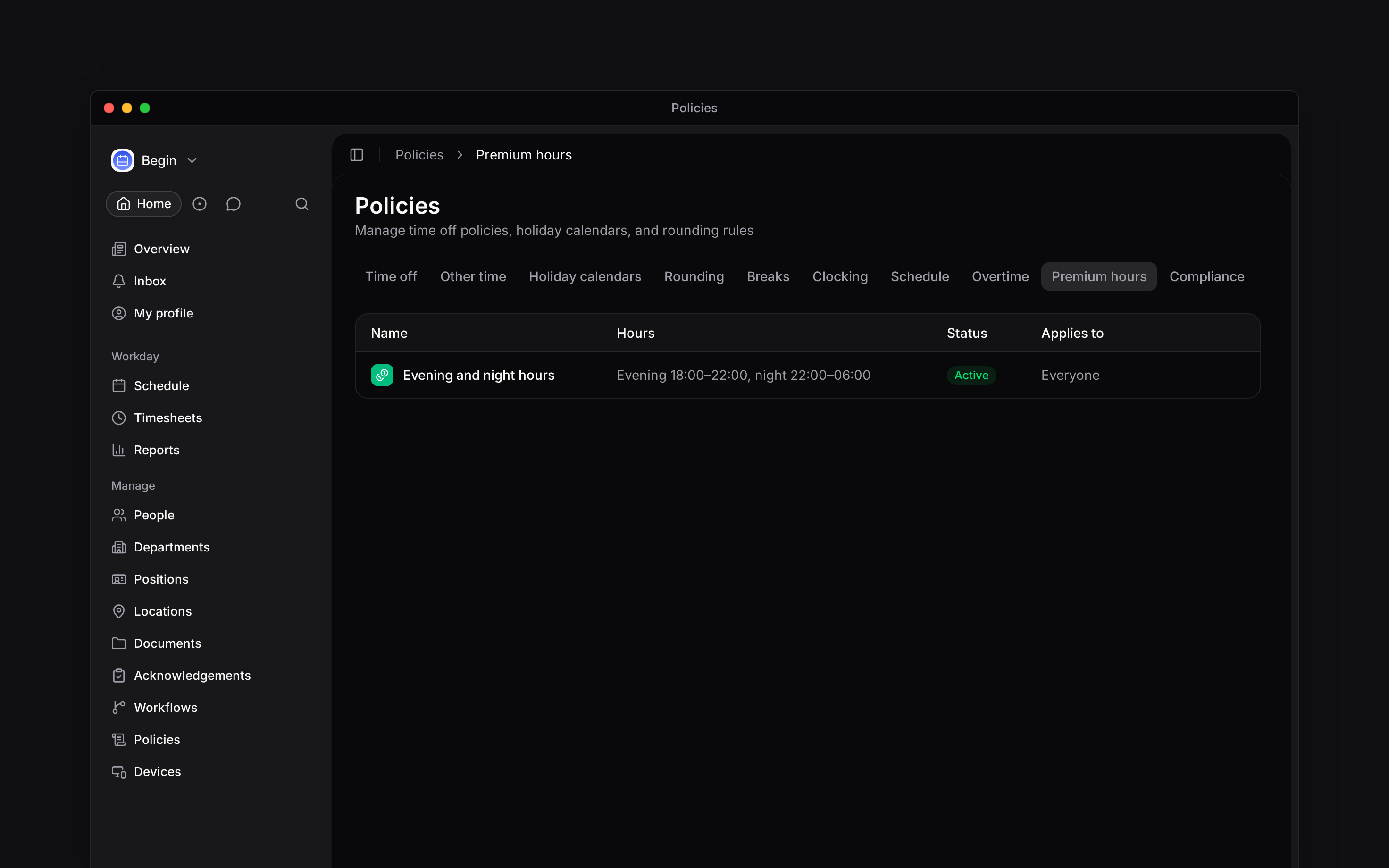Click the Timesheets clock icon
The width and height of the screenshot is (1389, 868).
(119, 418)
